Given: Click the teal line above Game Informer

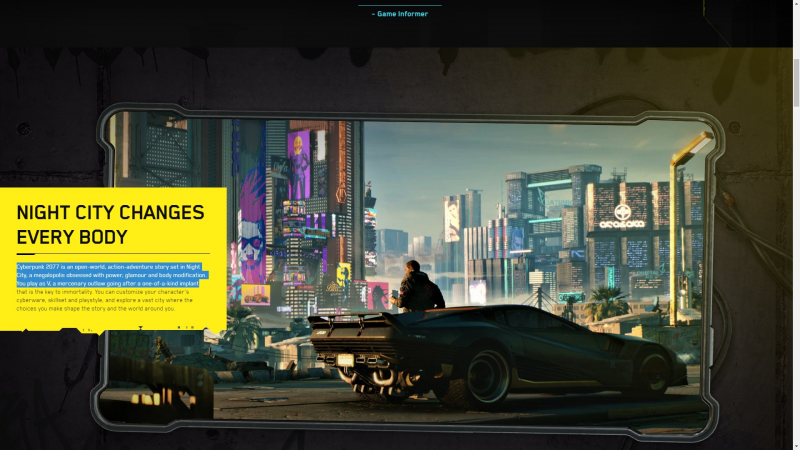Looking at the screenshot, I should (399, 5).
